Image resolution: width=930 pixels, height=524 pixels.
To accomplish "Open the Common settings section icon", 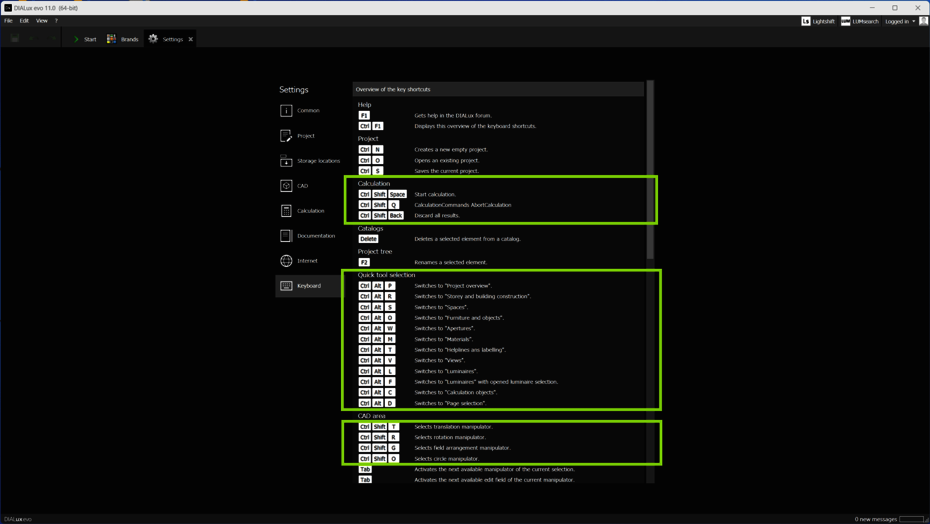I will pos(286,110).
